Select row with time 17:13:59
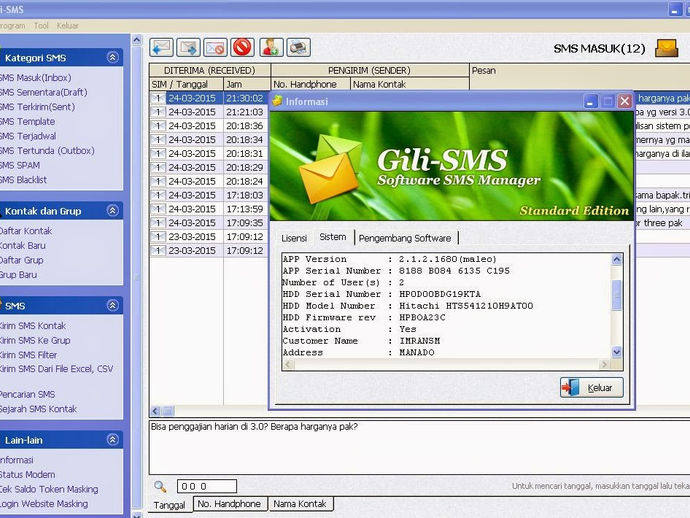Screen dimensions: 690x518 pyautogui.click(x=209, y=209)
